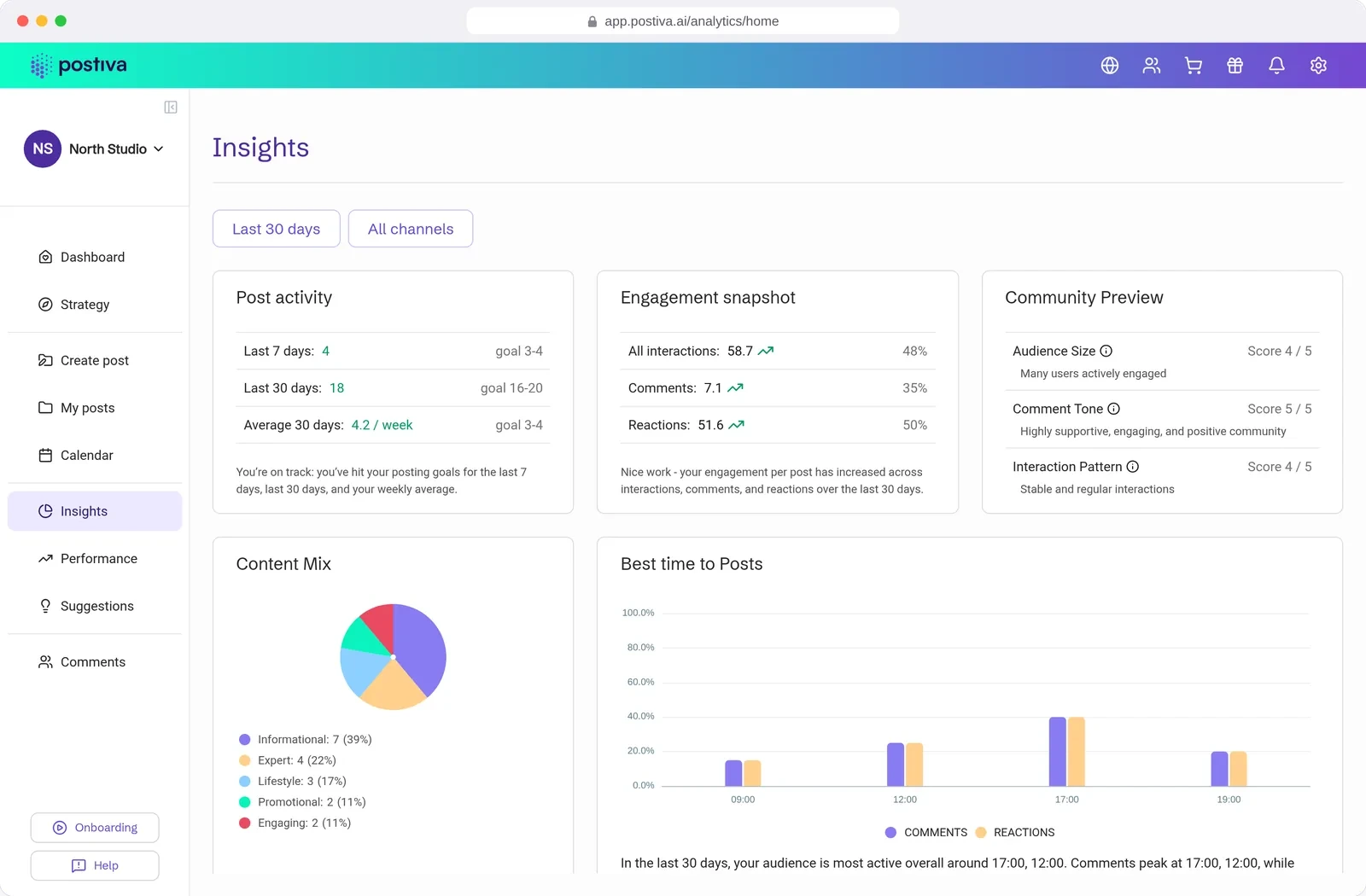This screenshot has height=896, width=1366.
Task: Expand the North Studio workspace dropdown
Action: [117, 148]
